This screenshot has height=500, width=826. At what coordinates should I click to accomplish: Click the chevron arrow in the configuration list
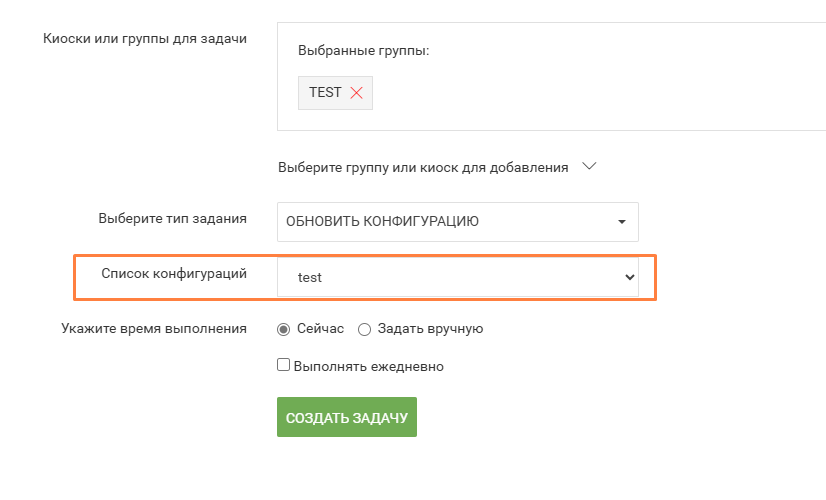[x=629, y=277]
